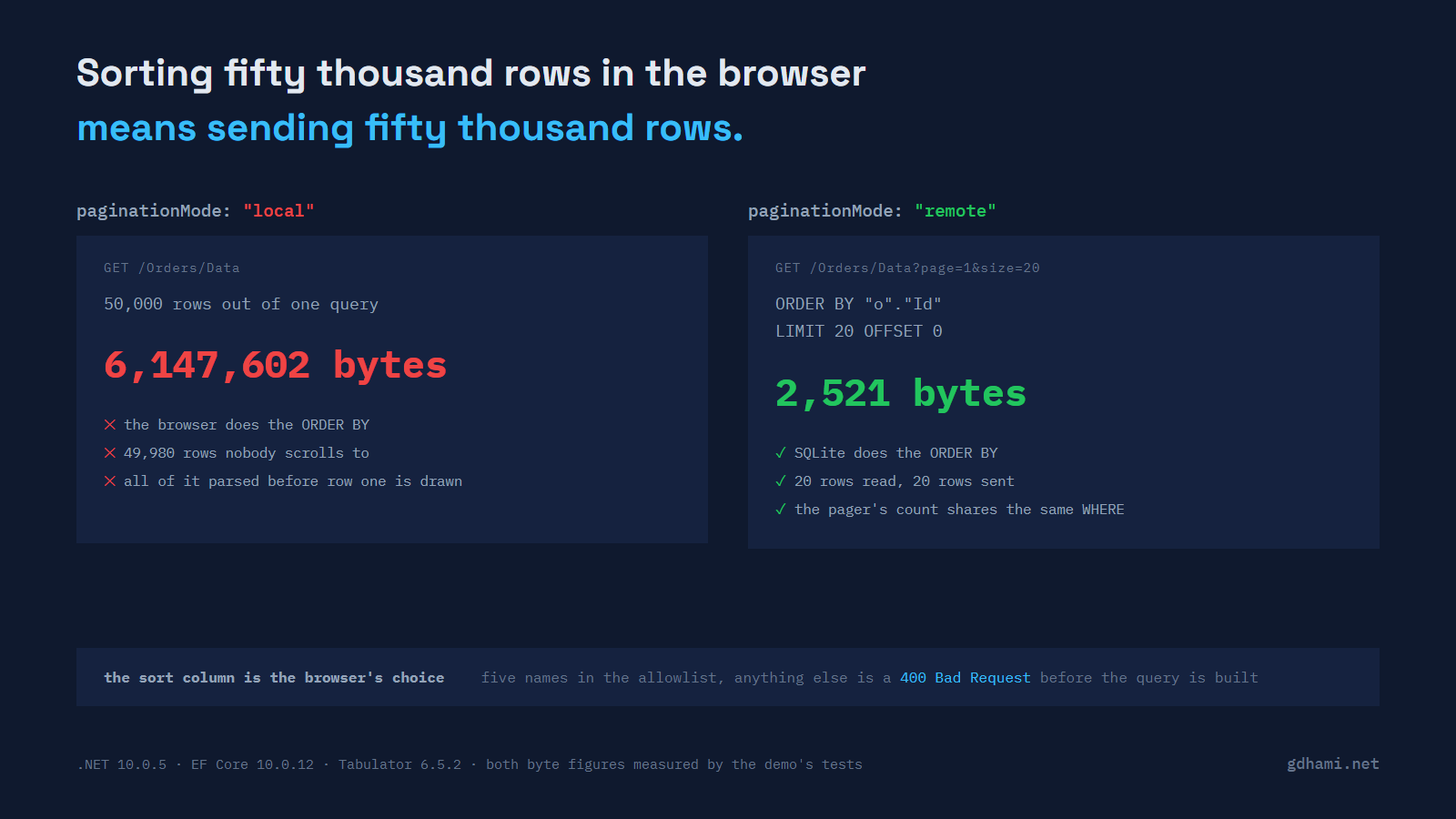The image size is (1456, 819).
Task: Click "all of it parsed before row one is drawn"
Action: coord(293,481)
